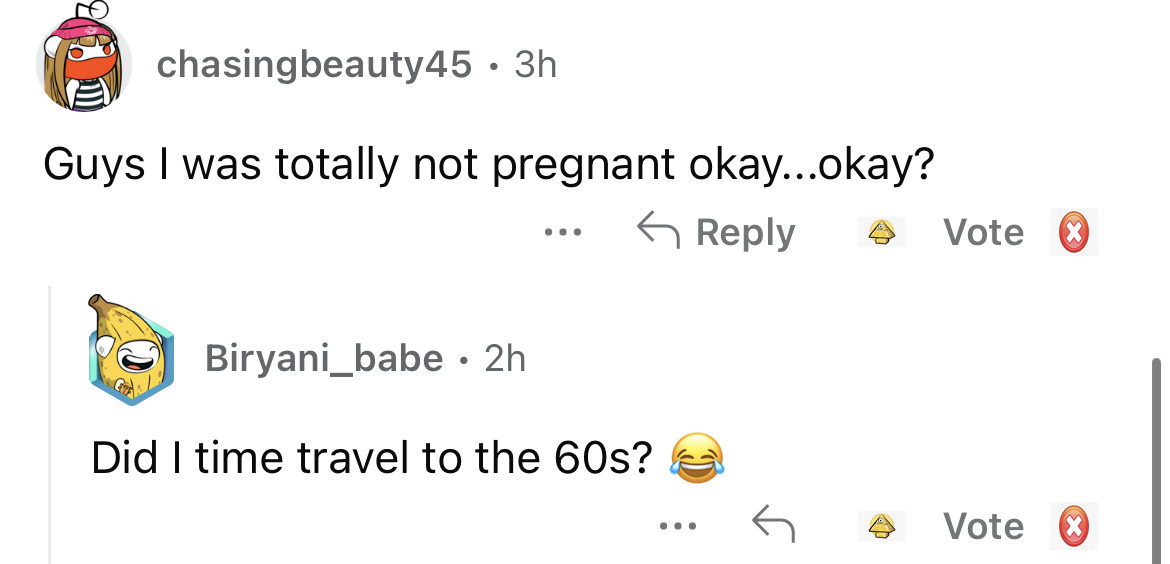Tap the laughing emoji in Biryani_babe's reply

tap(697, 459)
